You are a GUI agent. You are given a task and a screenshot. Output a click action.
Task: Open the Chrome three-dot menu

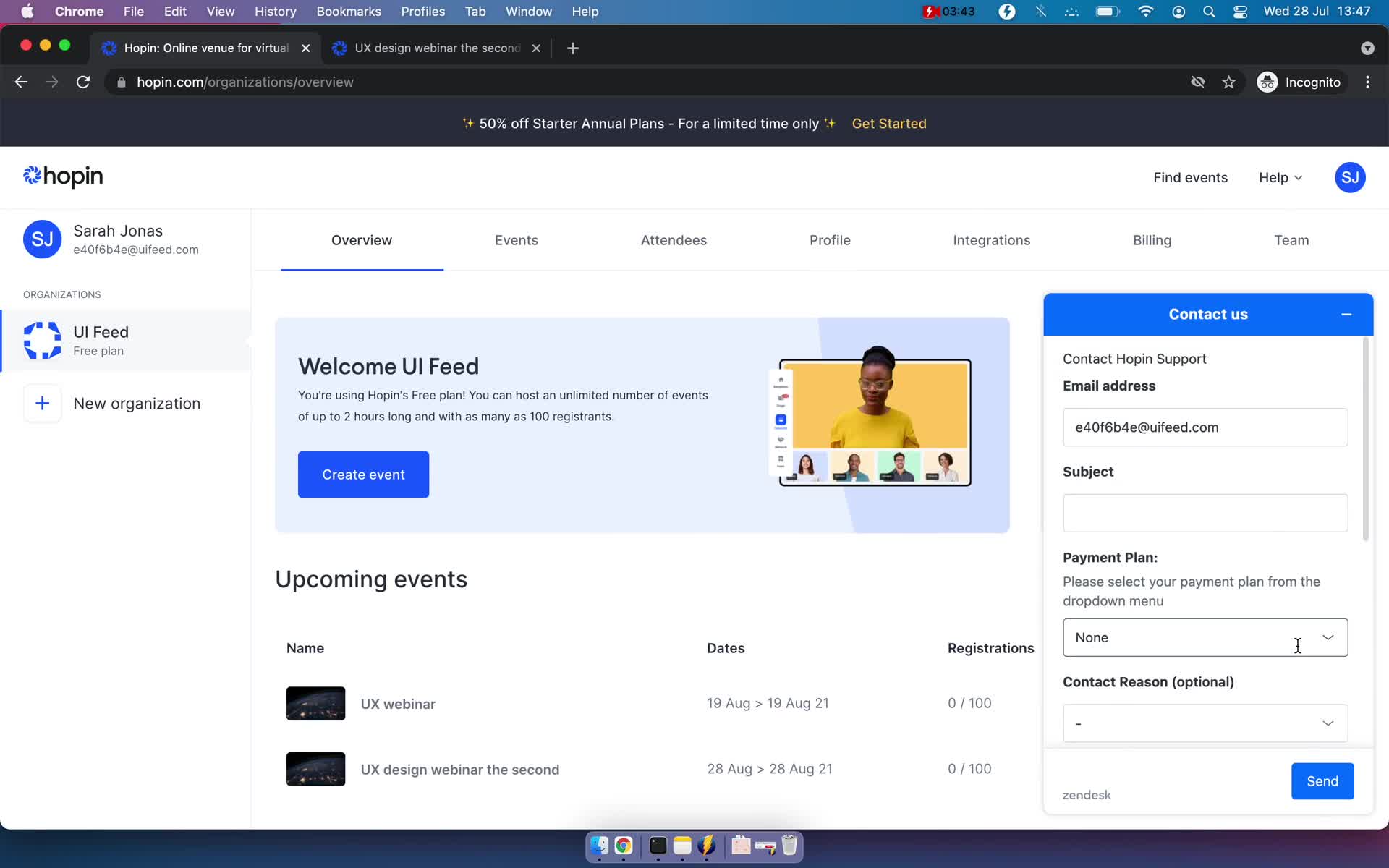click(1367, 82)
